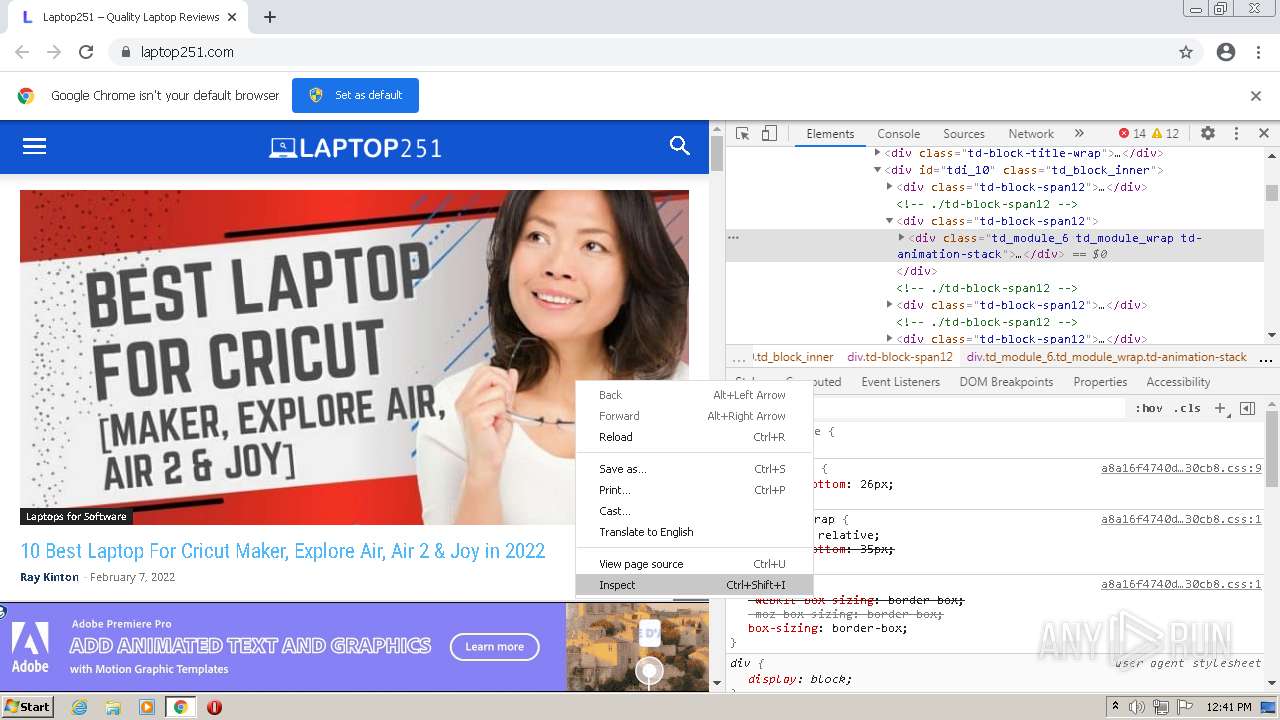Dismiss the default browser infobar

[1256, 96]
